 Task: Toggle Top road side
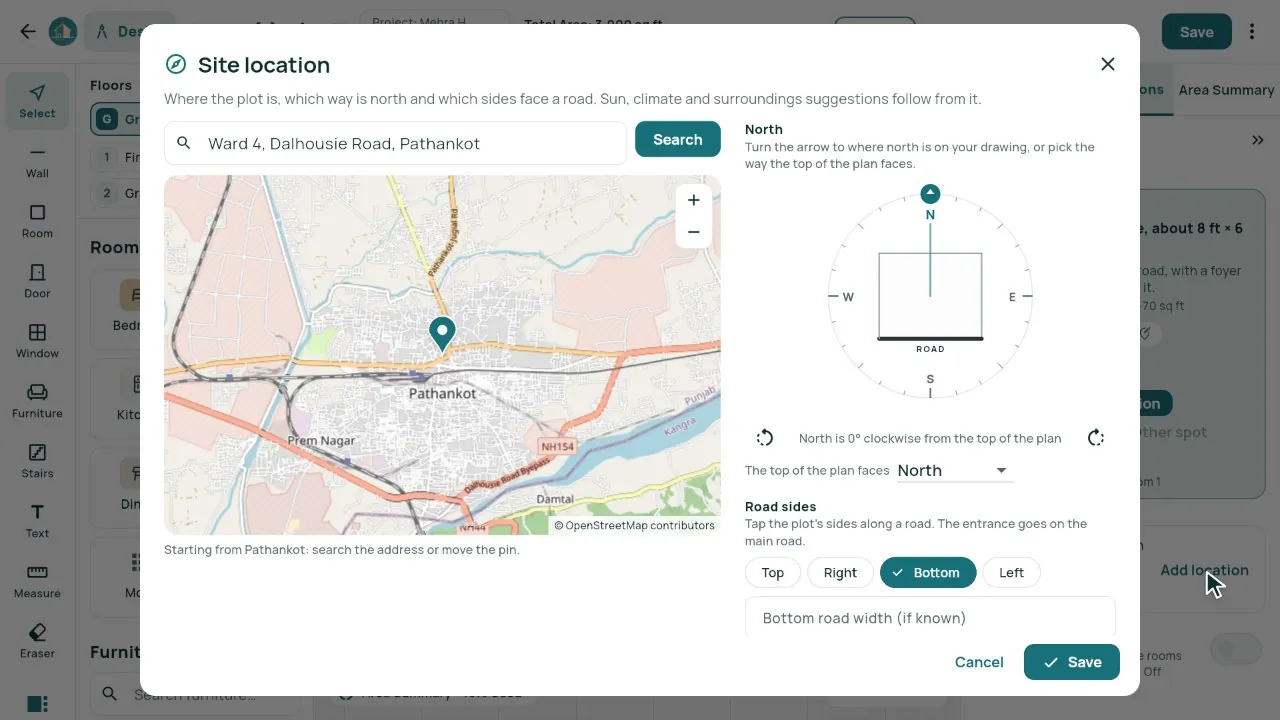coord(773,573)
